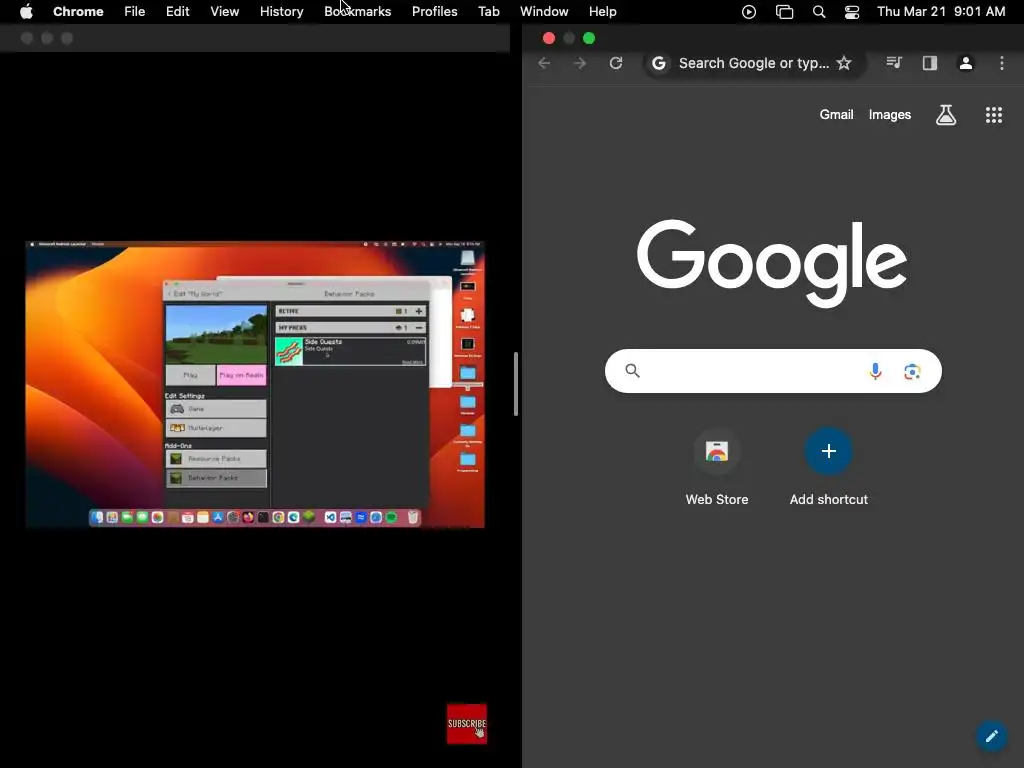Image resolution: width=1024 pixels, height=768 pixels.
Task: Open the File menu
Action: click(135, 11)
